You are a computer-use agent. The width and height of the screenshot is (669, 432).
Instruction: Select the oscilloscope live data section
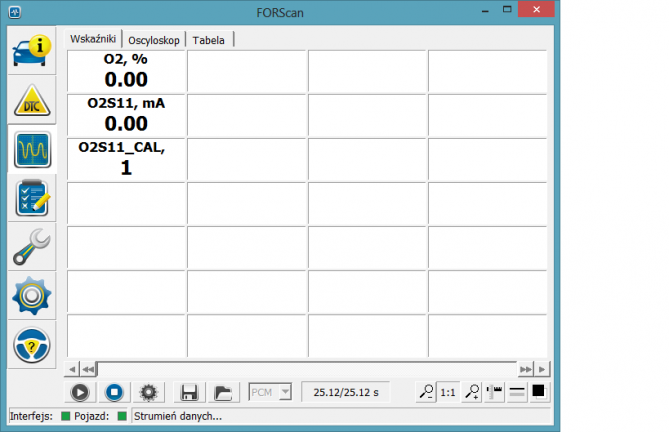[33, 150]
